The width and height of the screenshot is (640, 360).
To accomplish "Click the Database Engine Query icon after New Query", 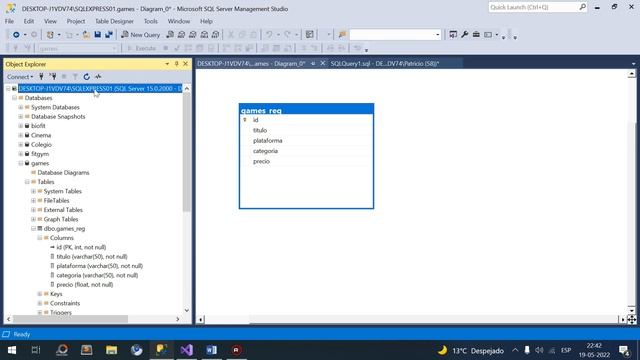I will coord(170,35).
